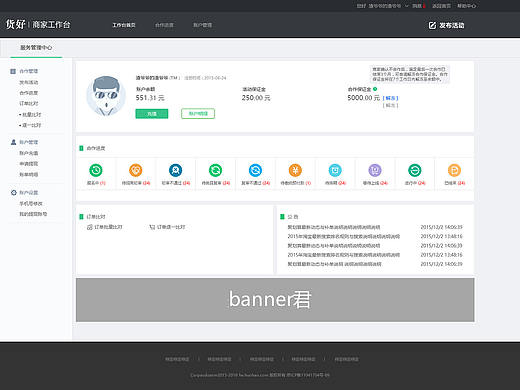
Task: Click the 发布活动 button in the header
Action: click(446, 25)
